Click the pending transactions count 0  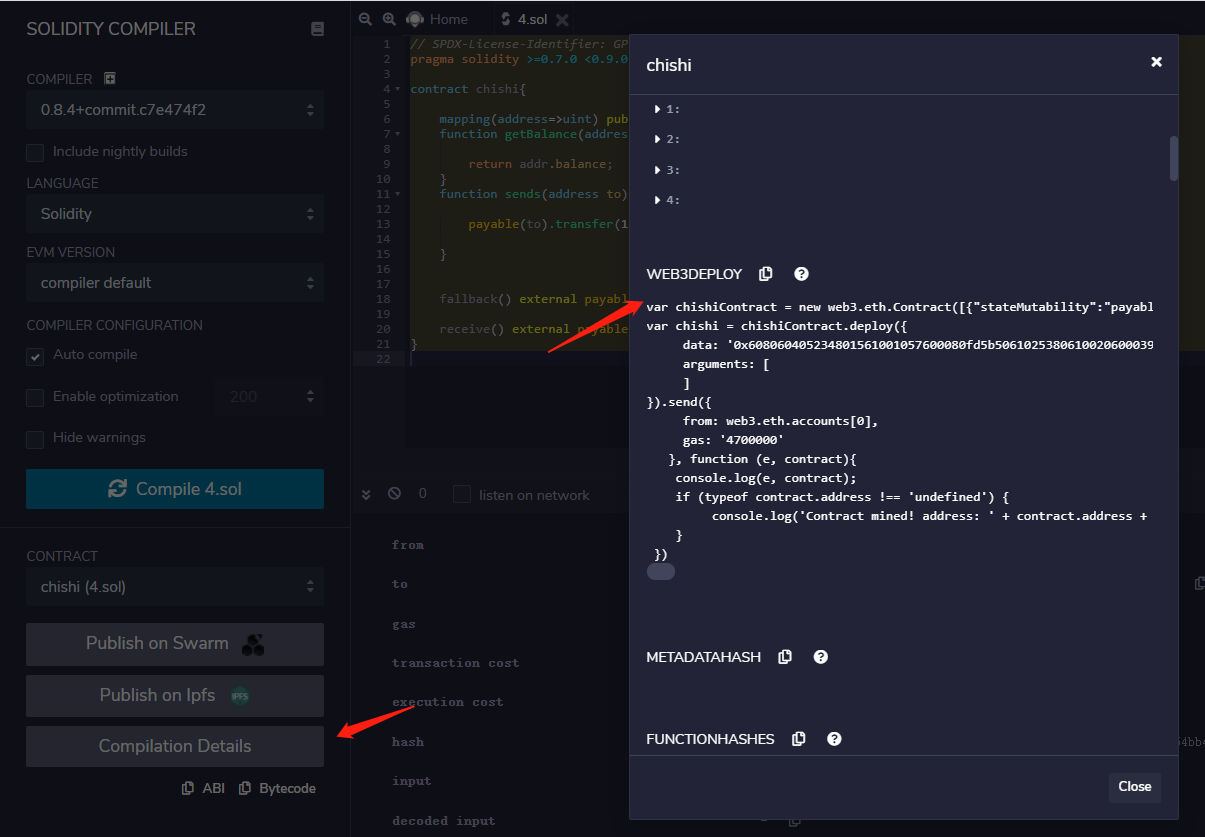click(x=423, y=494)
